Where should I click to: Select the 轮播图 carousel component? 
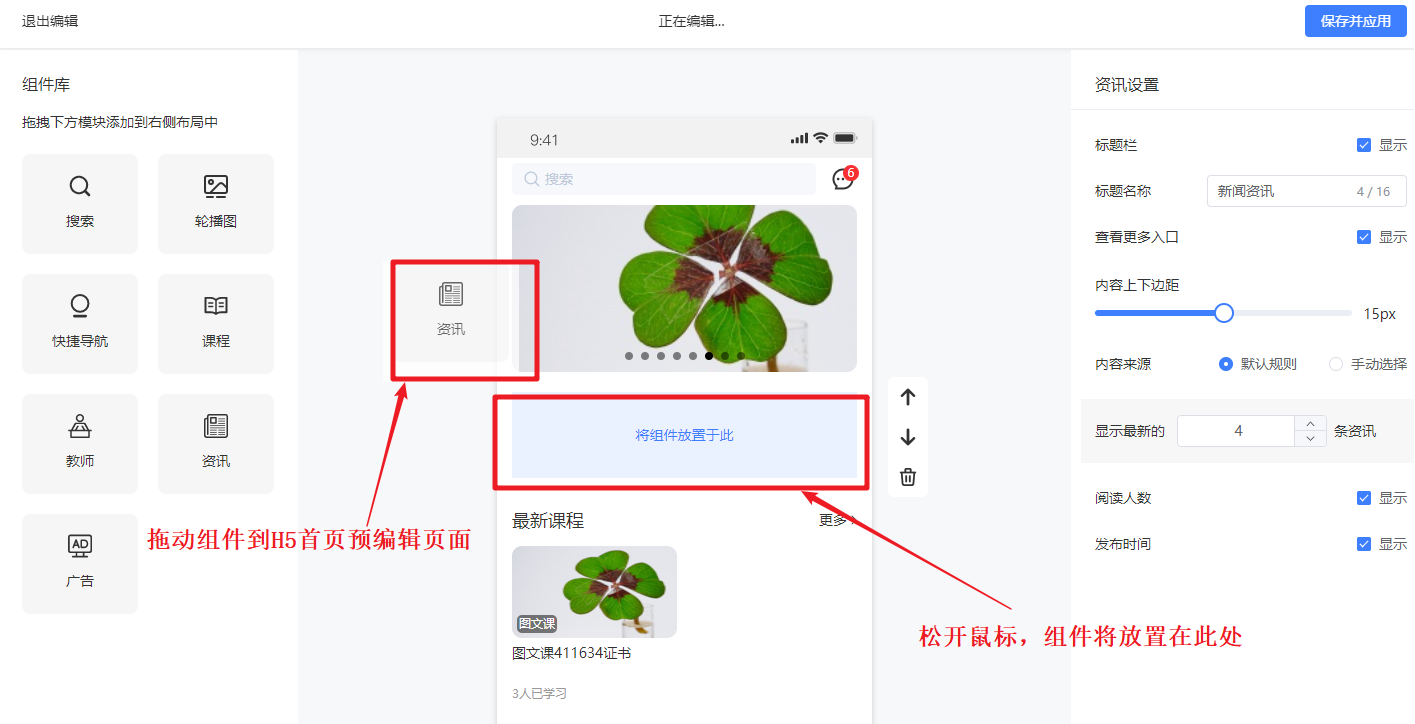click(216, 203)
